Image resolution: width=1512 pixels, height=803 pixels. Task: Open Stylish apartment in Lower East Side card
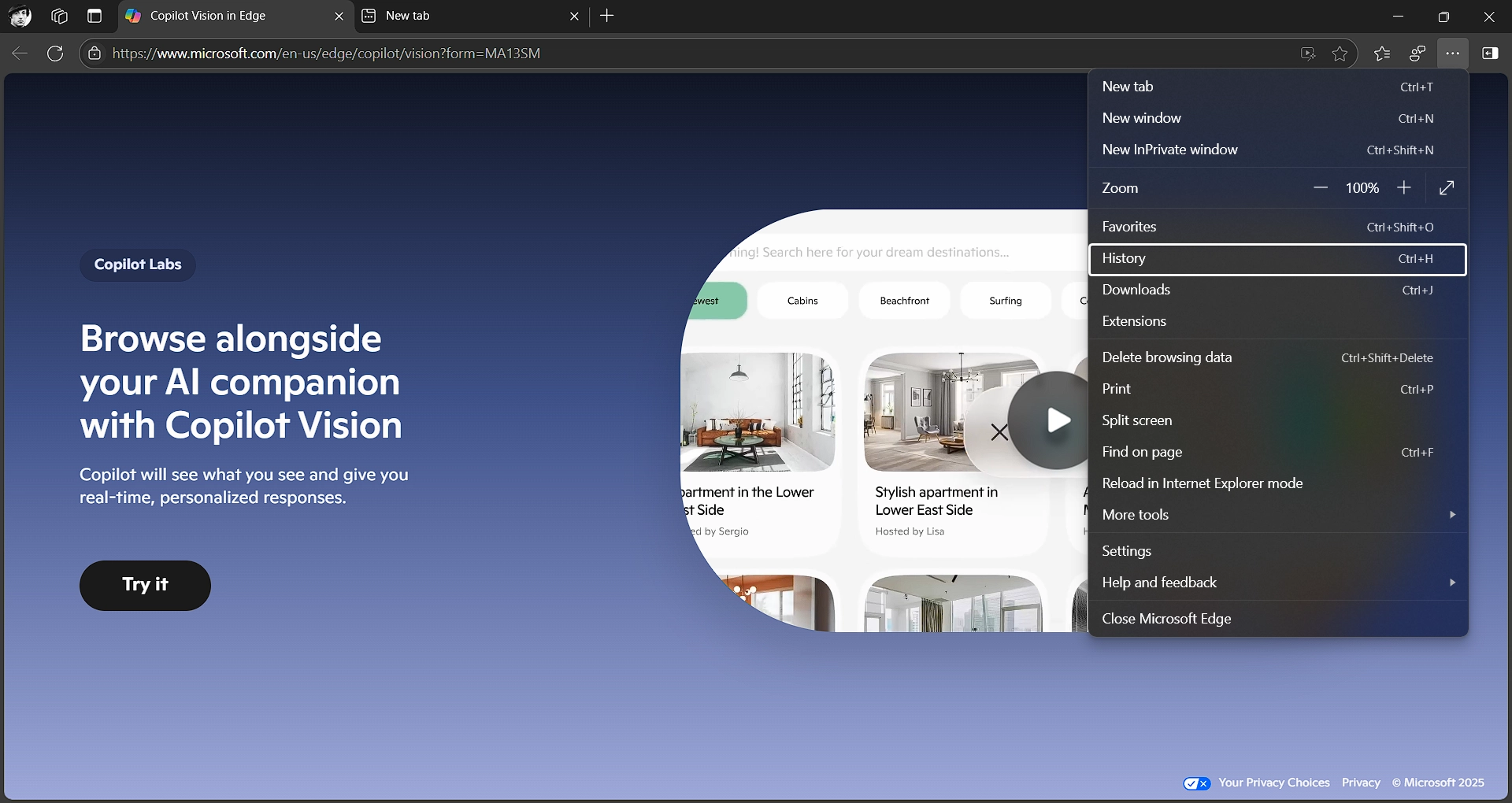coord(953,453)
